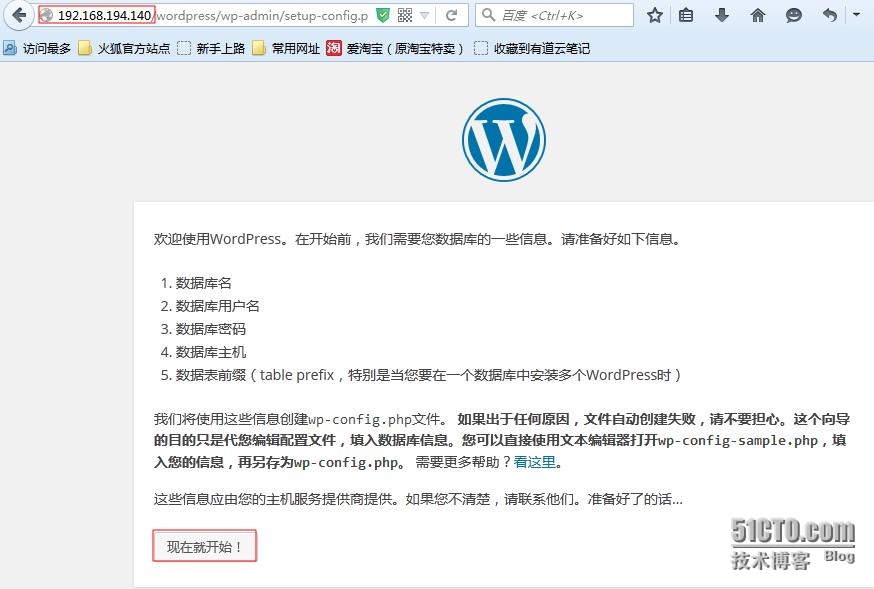
Task: Click list item 数据库名
Action: [x=203, y=283]
